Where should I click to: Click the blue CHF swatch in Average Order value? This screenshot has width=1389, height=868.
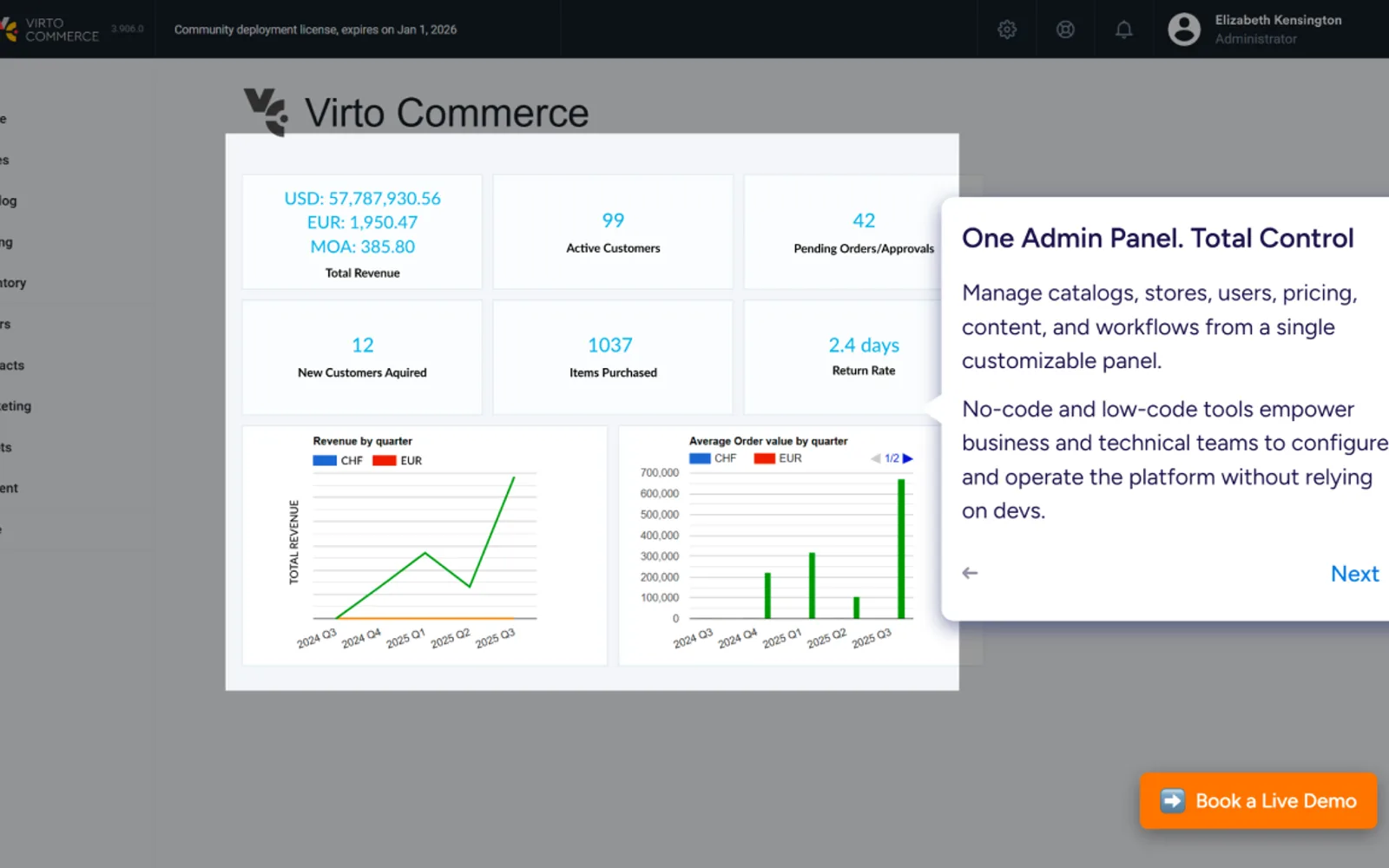click(x=700, y=458)
